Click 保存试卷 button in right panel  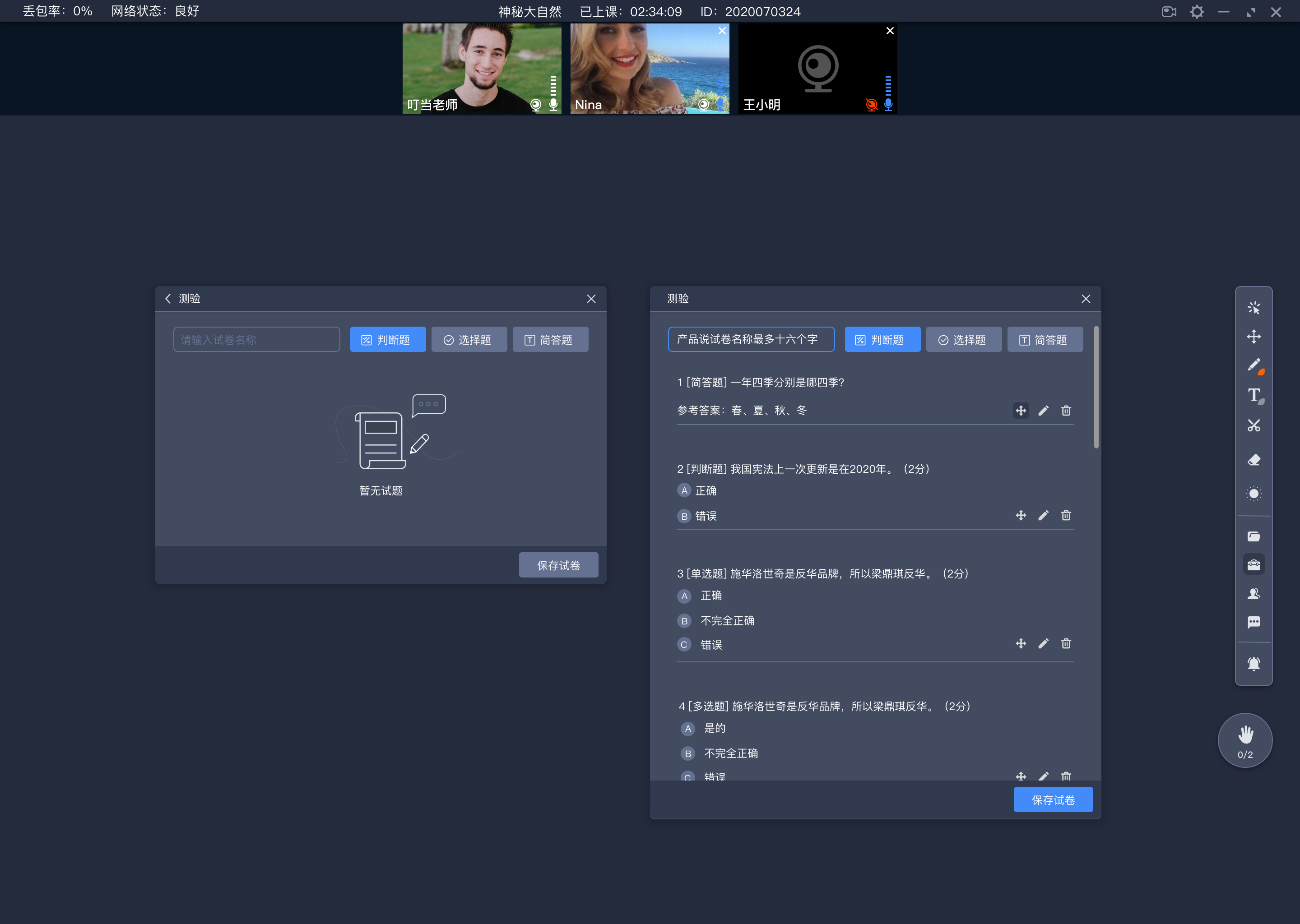point(1055,800)
